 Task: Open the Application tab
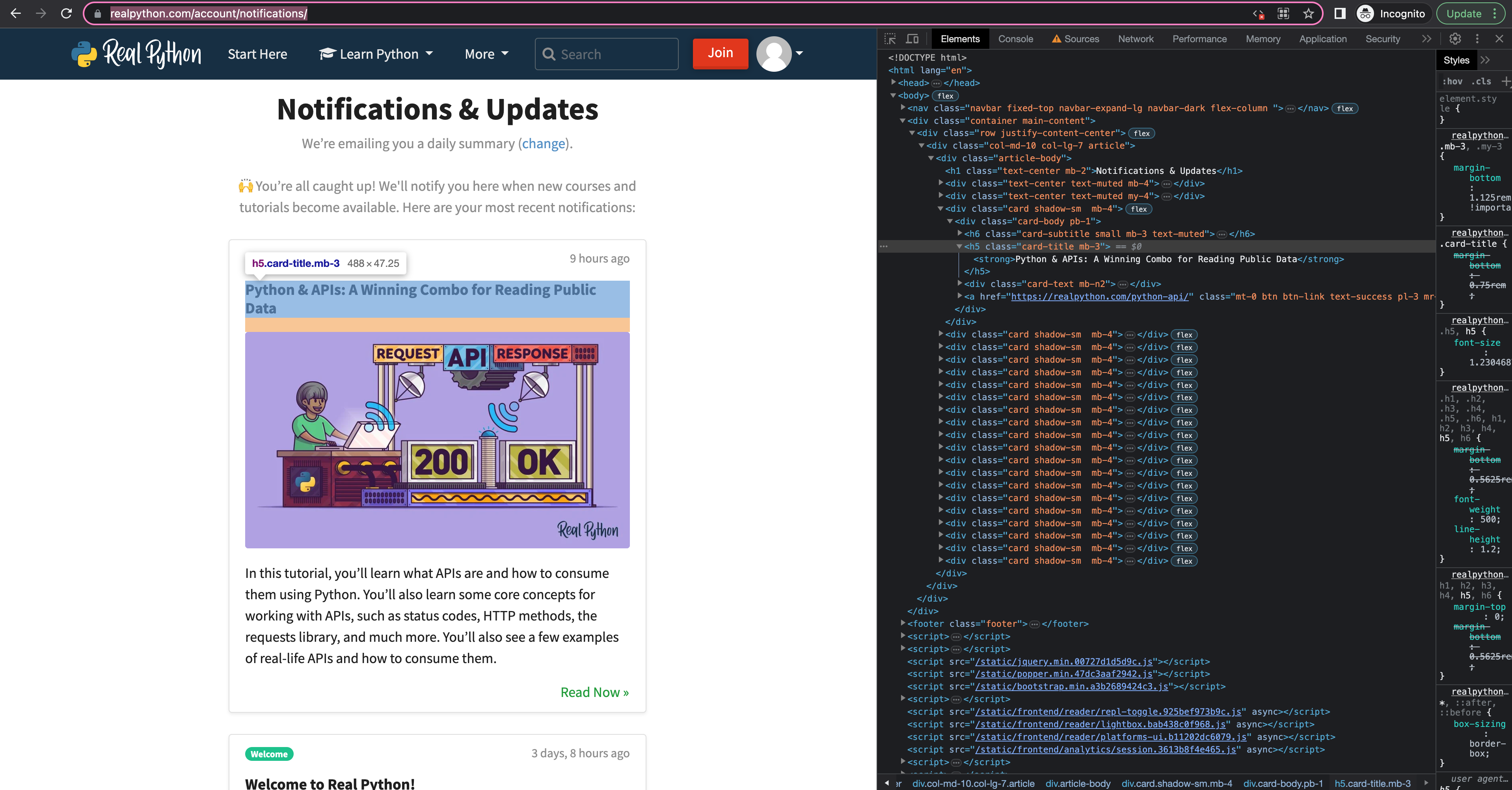tap(1322, 39)
